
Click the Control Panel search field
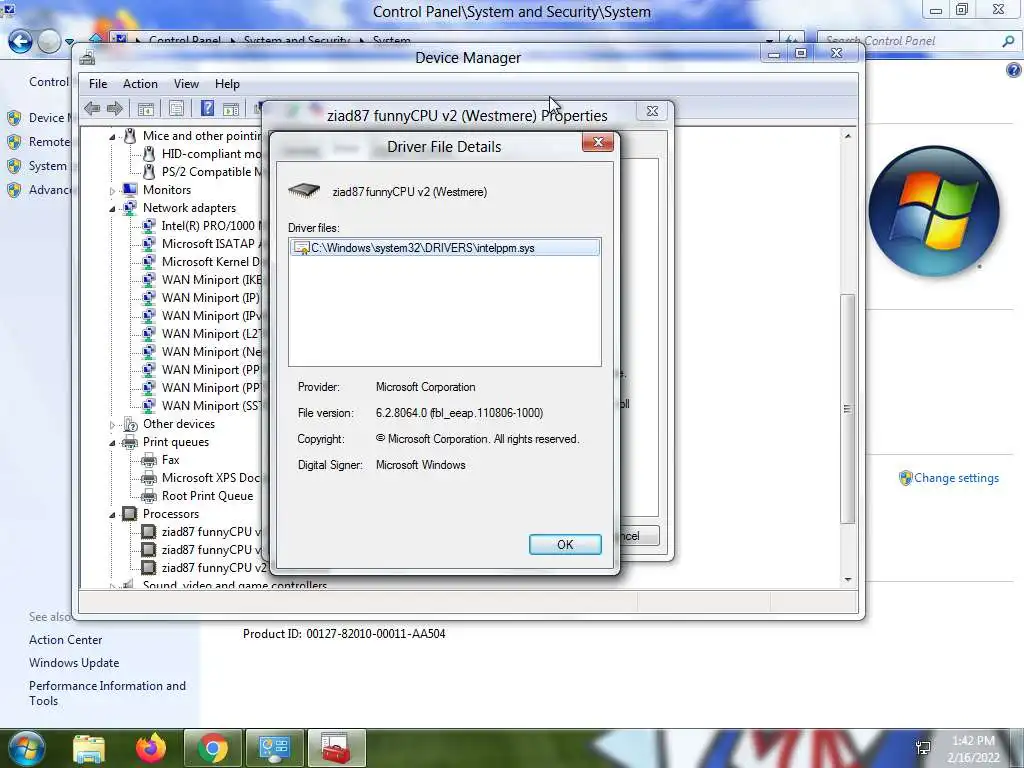[909, 40]
